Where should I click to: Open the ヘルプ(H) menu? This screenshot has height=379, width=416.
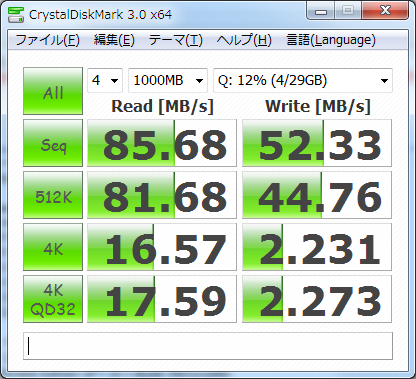pos(244,40)
